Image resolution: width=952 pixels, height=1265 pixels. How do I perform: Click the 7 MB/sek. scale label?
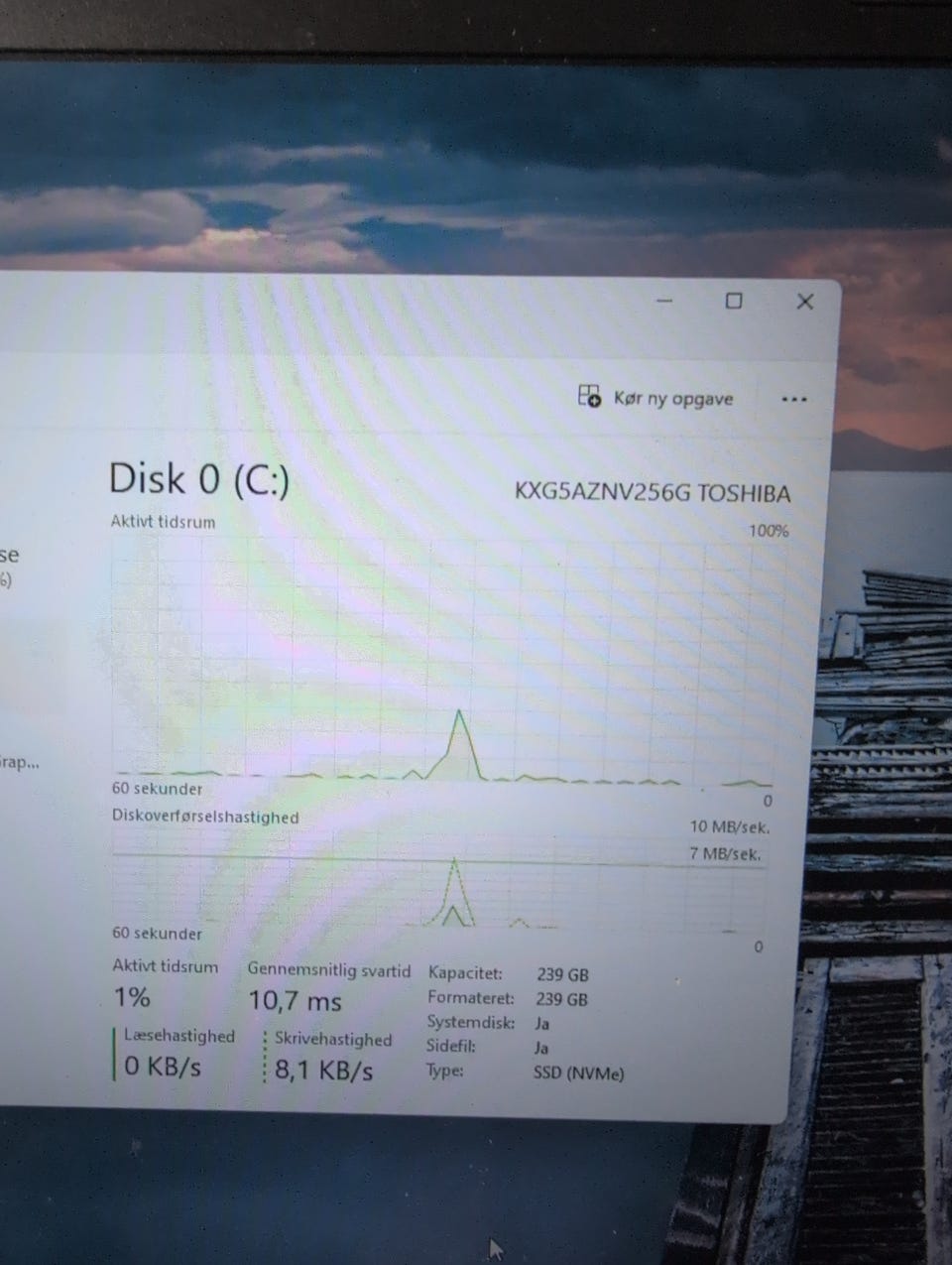click(x=725, y=853)
